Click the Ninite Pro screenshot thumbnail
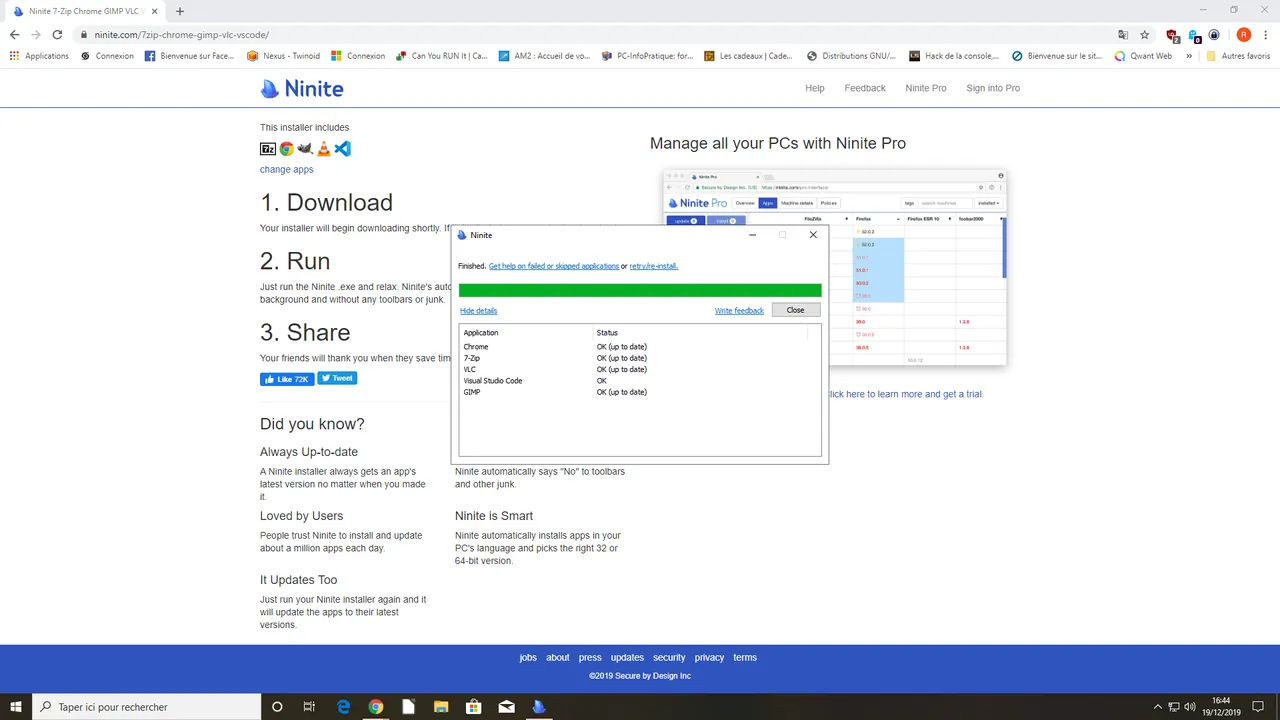 [835, 267]
